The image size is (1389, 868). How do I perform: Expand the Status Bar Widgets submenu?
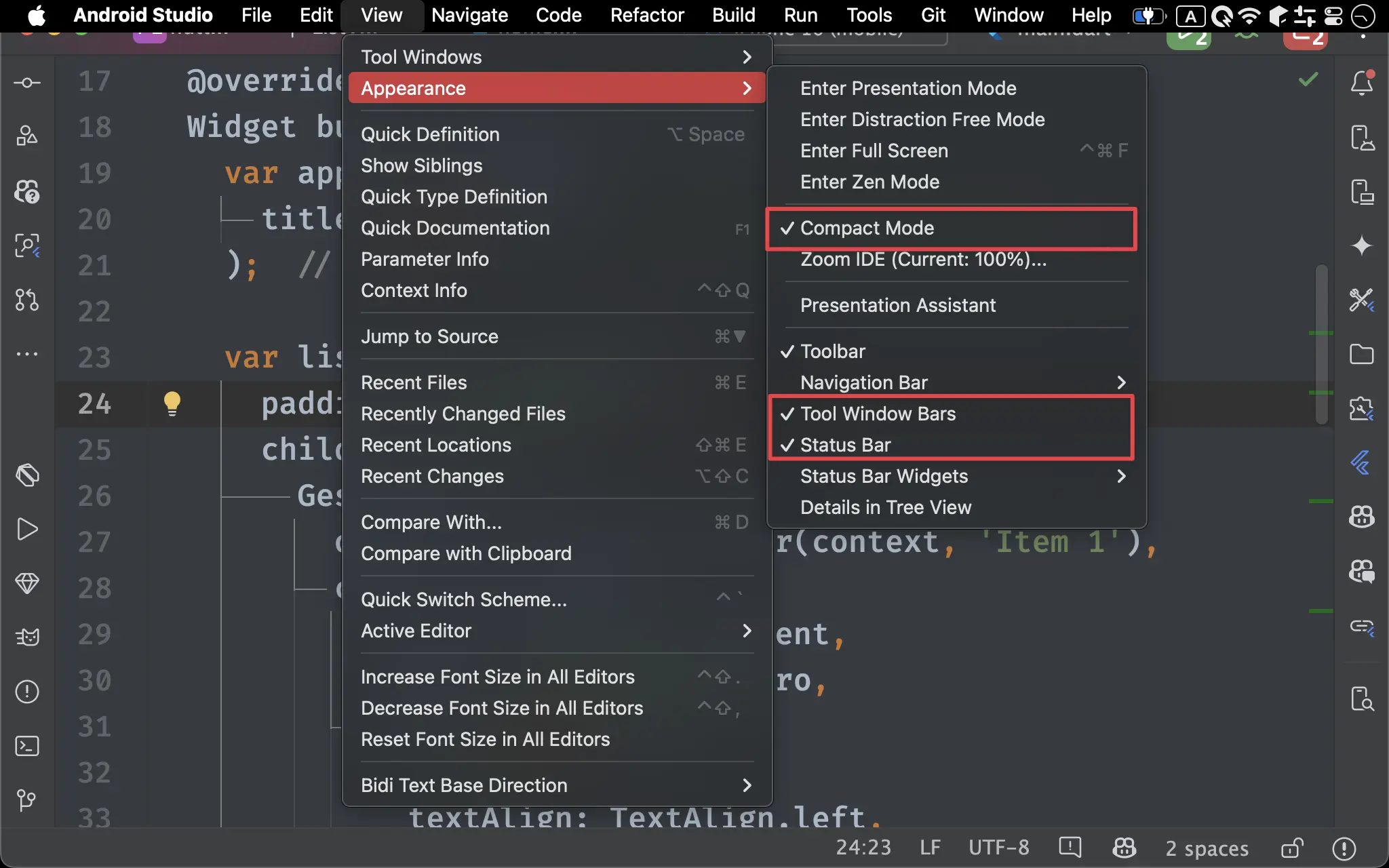[956, 476]
